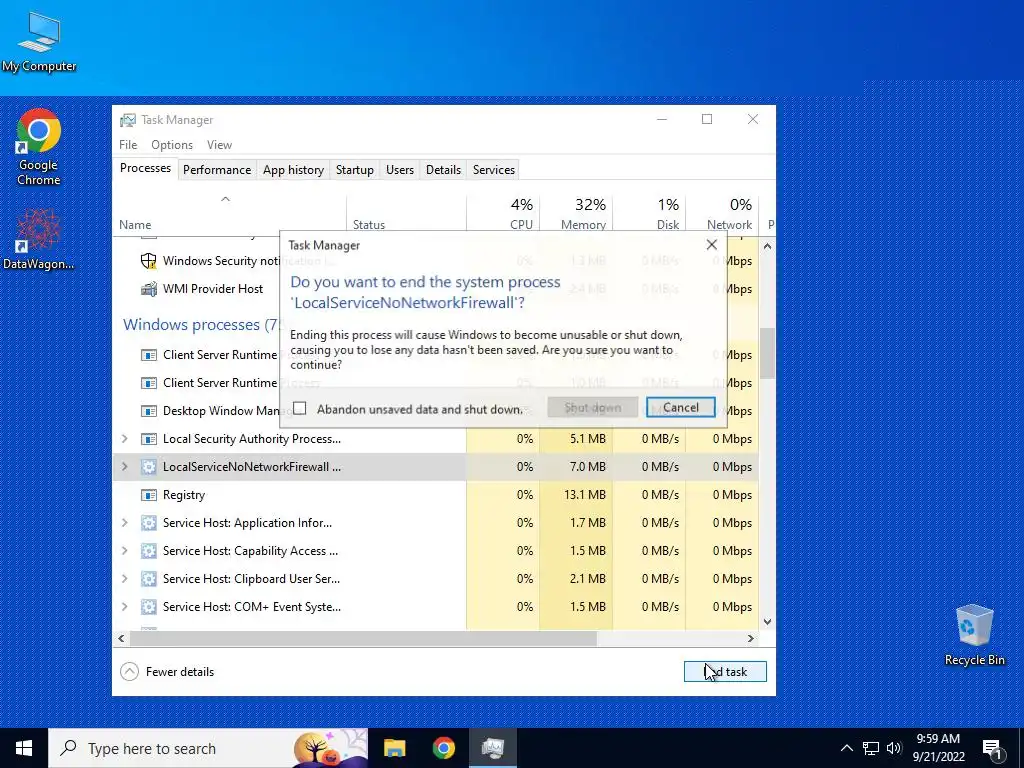The image size is (1024, 768).
Task: Expand the Local Security Authority Process row
Action: pyautogui.click(x=125, y=439)
